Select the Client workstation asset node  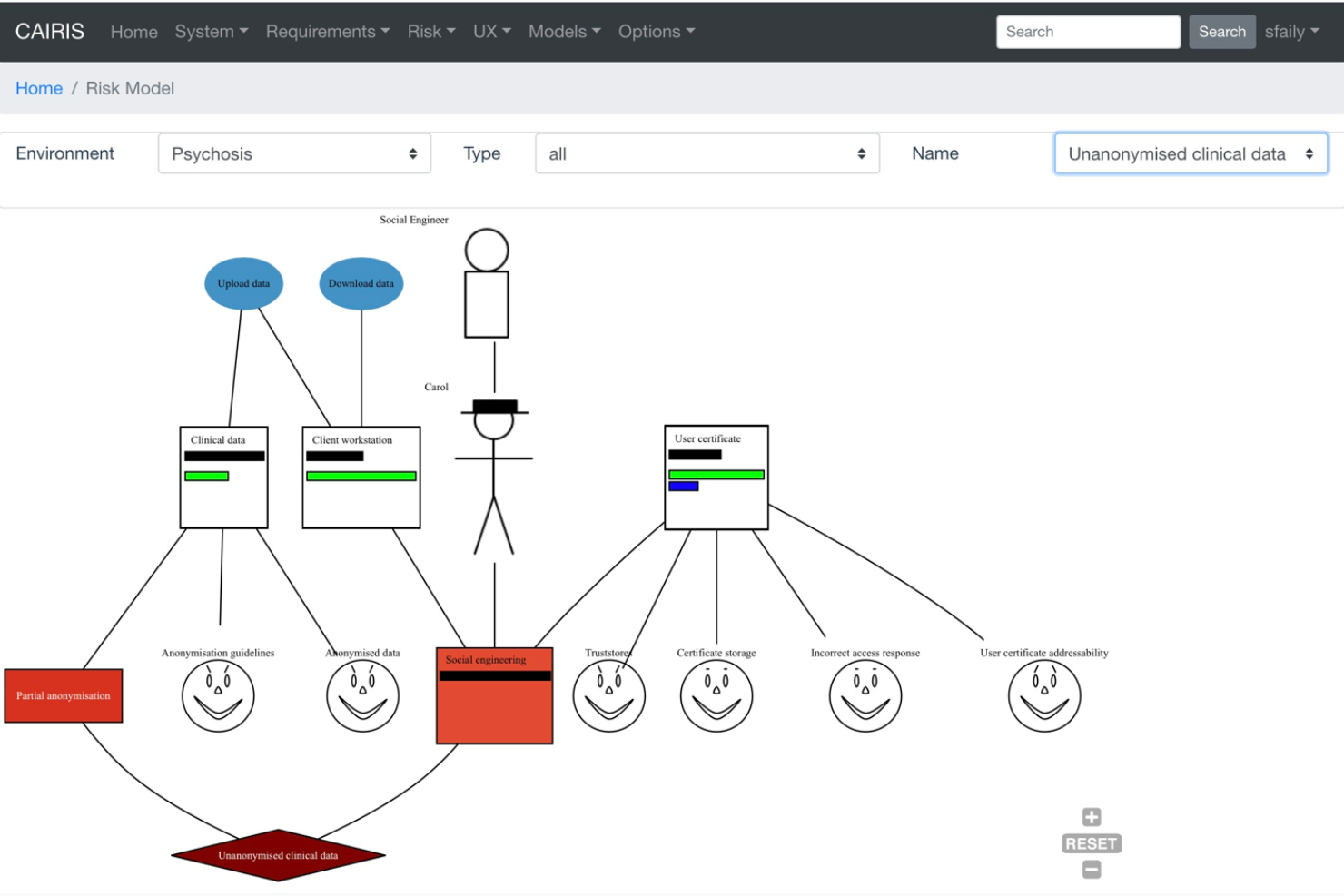coord(361,477)
